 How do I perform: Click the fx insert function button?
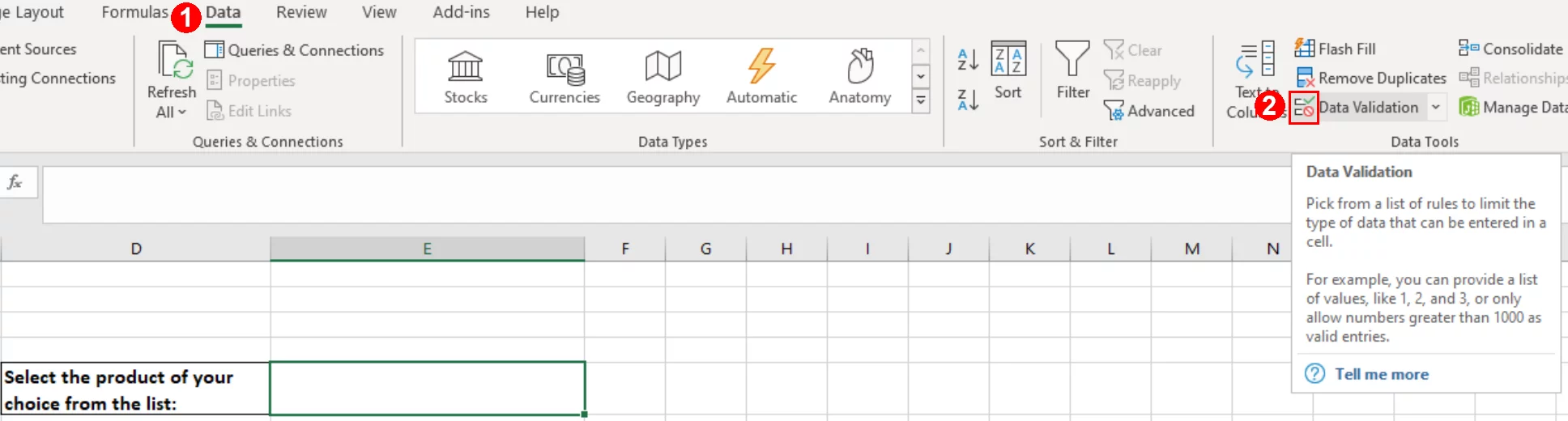[x=16, y=182]
